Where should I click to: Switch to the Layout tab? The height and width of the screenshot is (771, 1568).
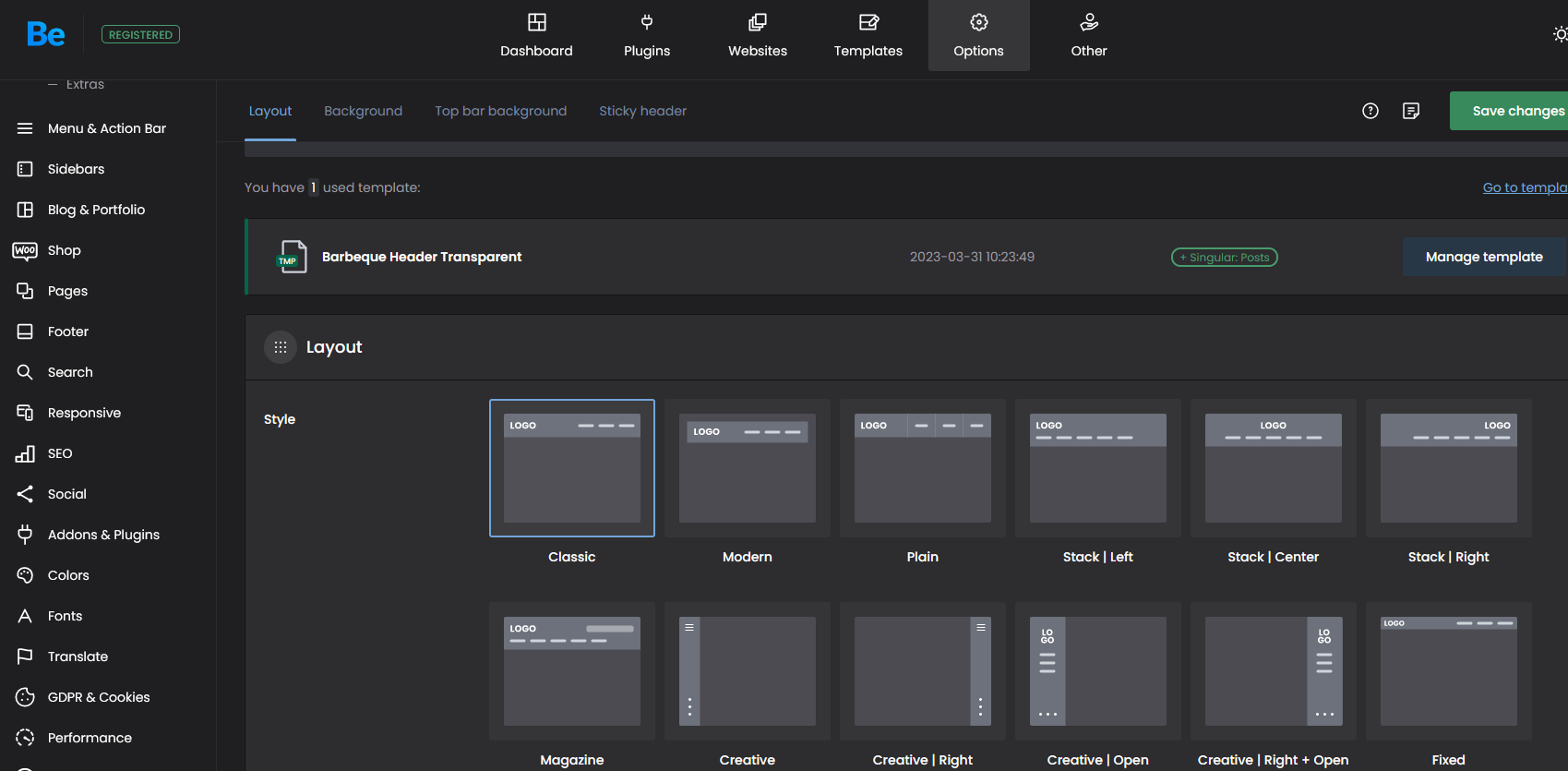270,111
